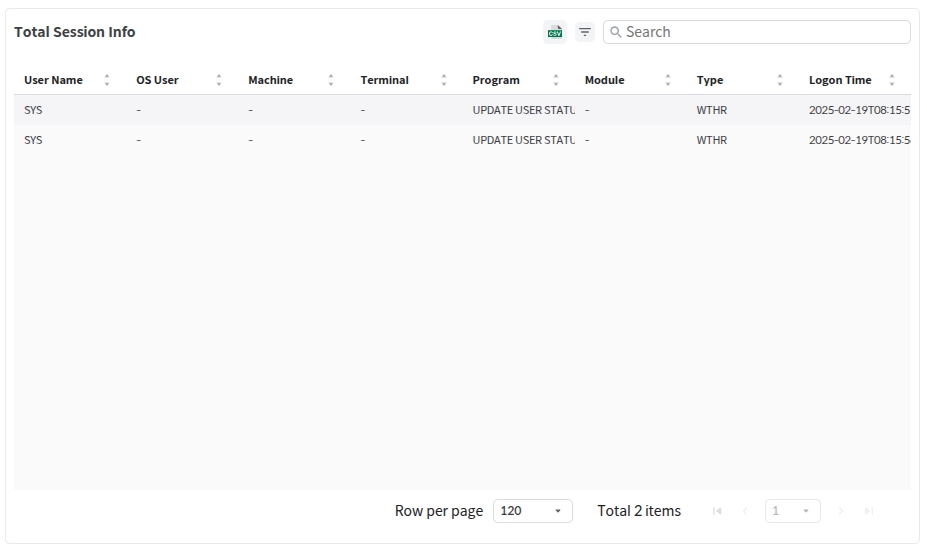Sort by Module column arrows

(668, 80)
